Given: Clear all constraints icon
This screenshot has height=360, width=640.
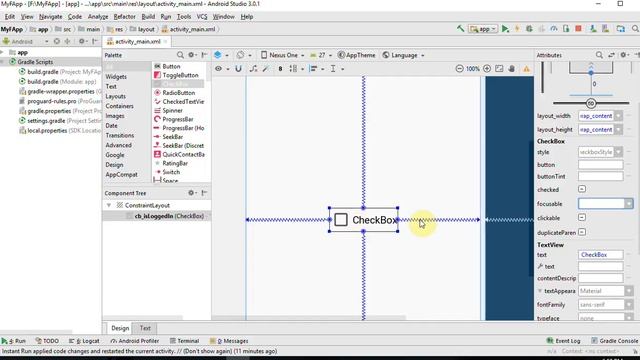Looking at the screenshot, I should 253,69.
